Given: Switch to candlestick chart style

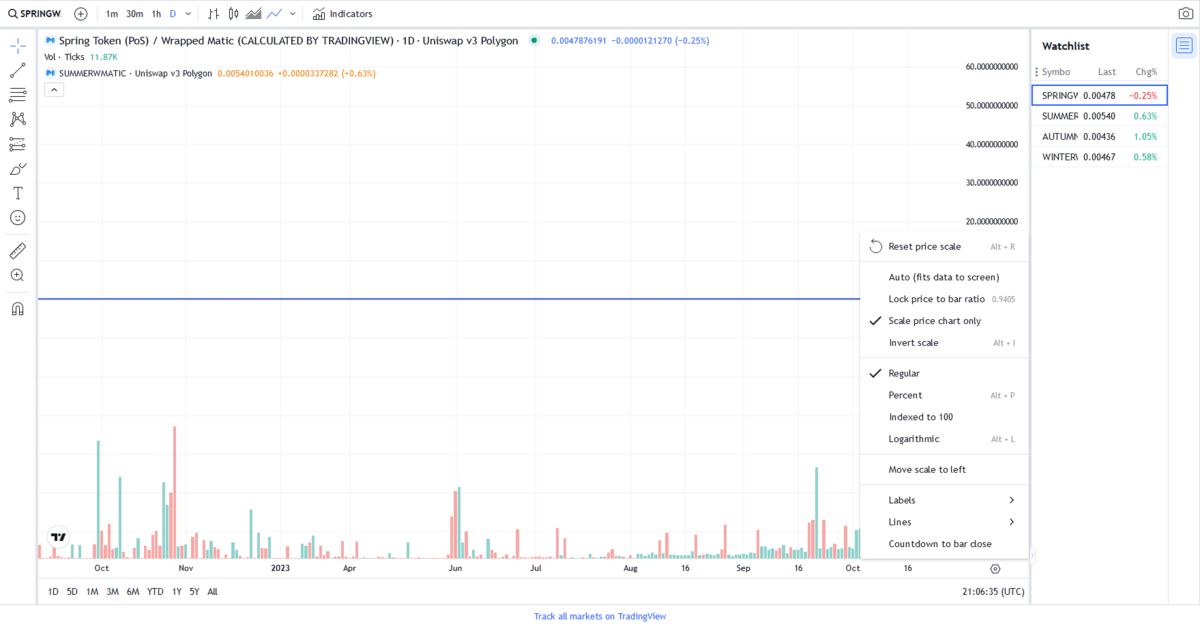Looking at the screenshot, I should (x=233, y=14).
